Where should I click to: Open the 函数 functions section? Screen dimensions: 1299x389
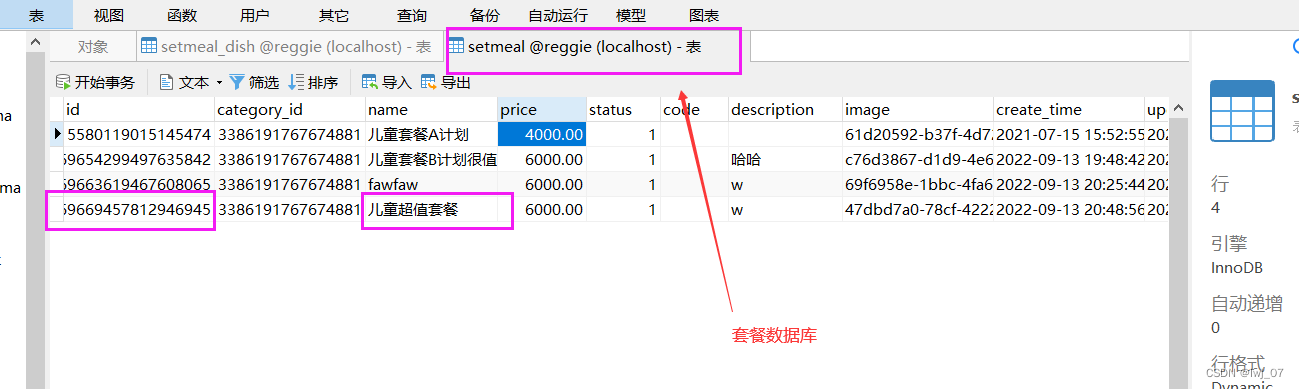[182, 15]
